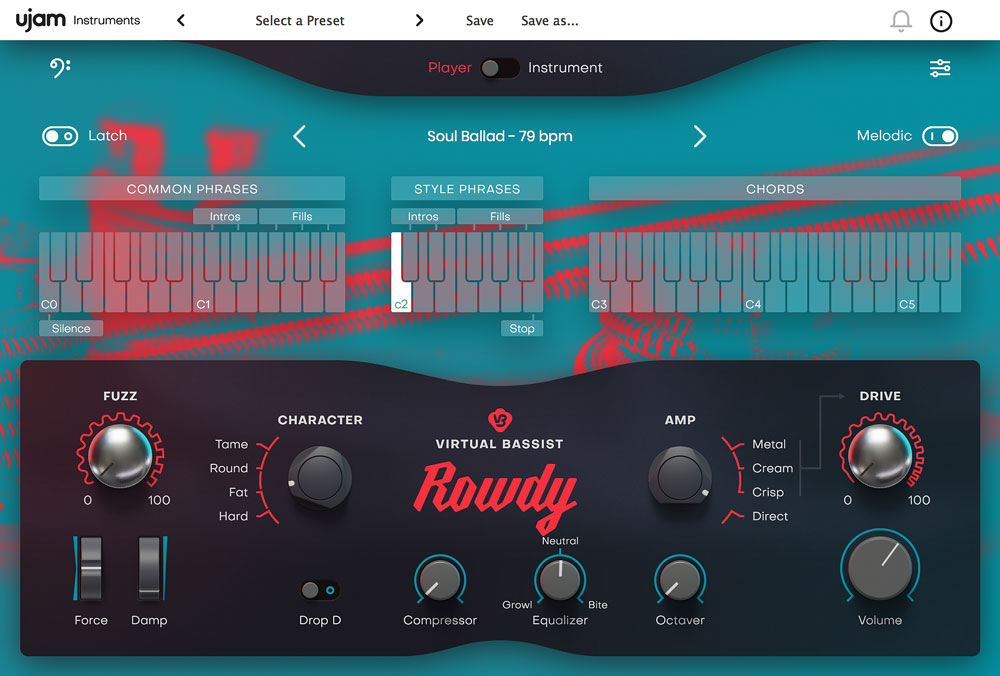Click the Damp wheel
Image resolution: width=1000 pixels, height=676 pixels.
click(149, 568)
